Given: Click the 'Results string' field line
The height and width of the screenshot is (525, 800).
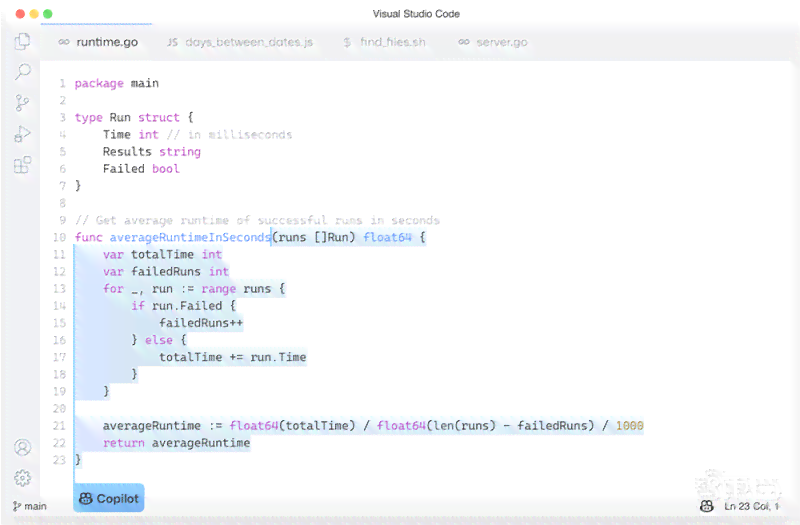Looking at the screenshot, I should 152,152.
